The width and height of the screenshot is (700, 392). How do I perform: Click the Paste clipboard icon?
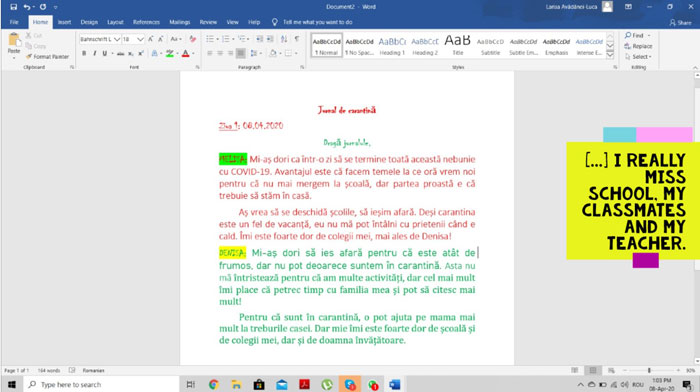pos(14,40)
